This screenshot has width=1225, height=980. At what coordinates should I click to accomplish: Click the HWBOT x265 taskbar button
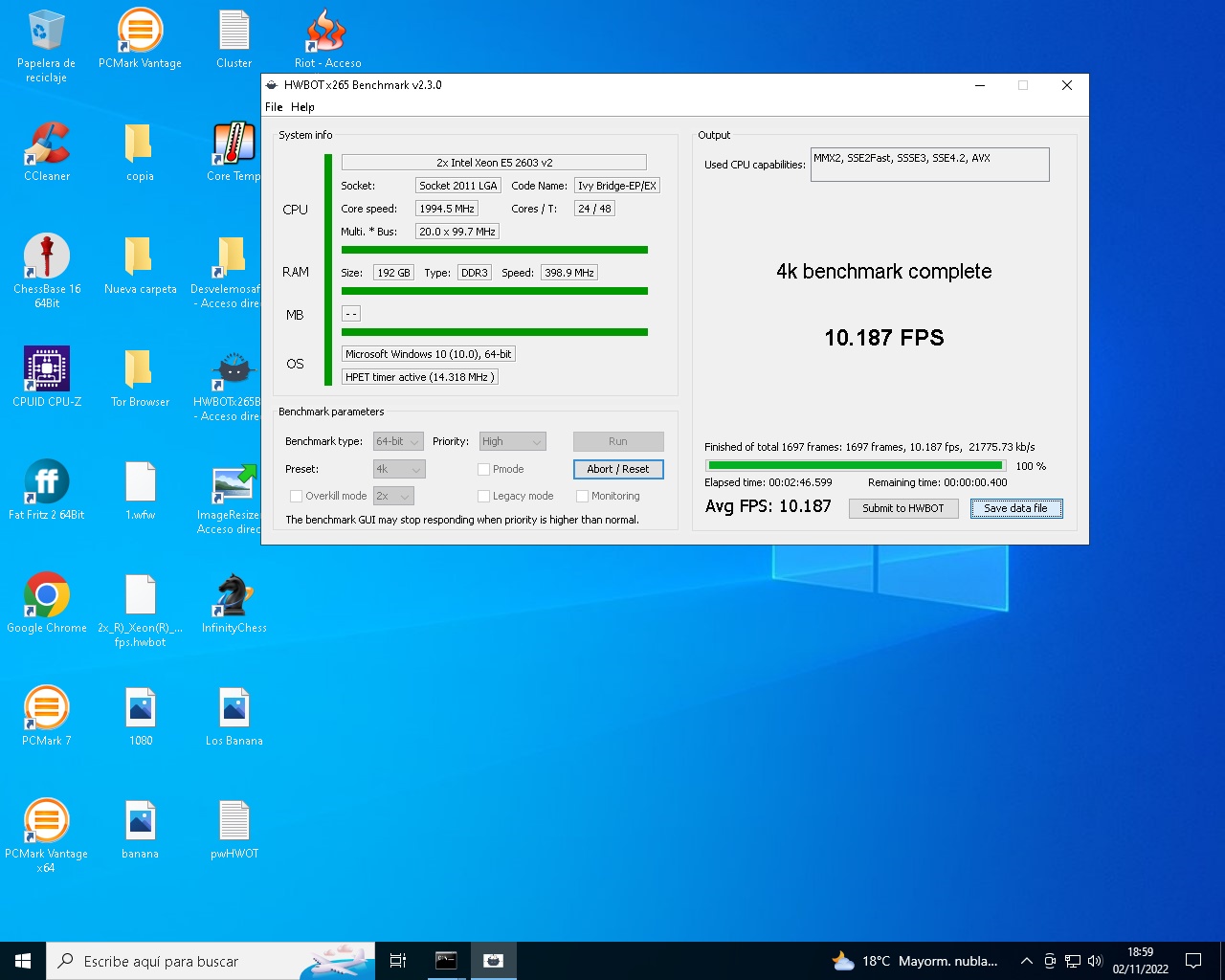[493, 961]
